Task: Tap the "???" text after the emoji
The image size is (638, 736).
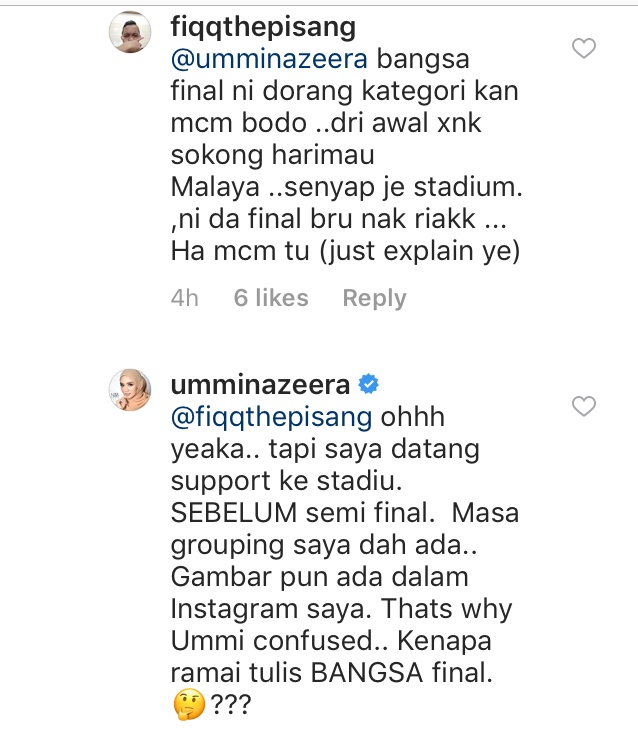Action: click(231, 705)
